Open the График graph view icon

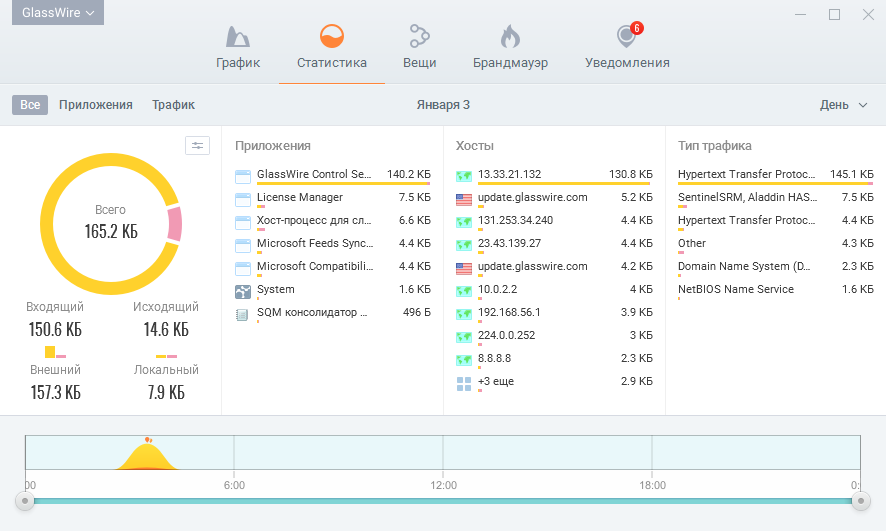[238, 38]
